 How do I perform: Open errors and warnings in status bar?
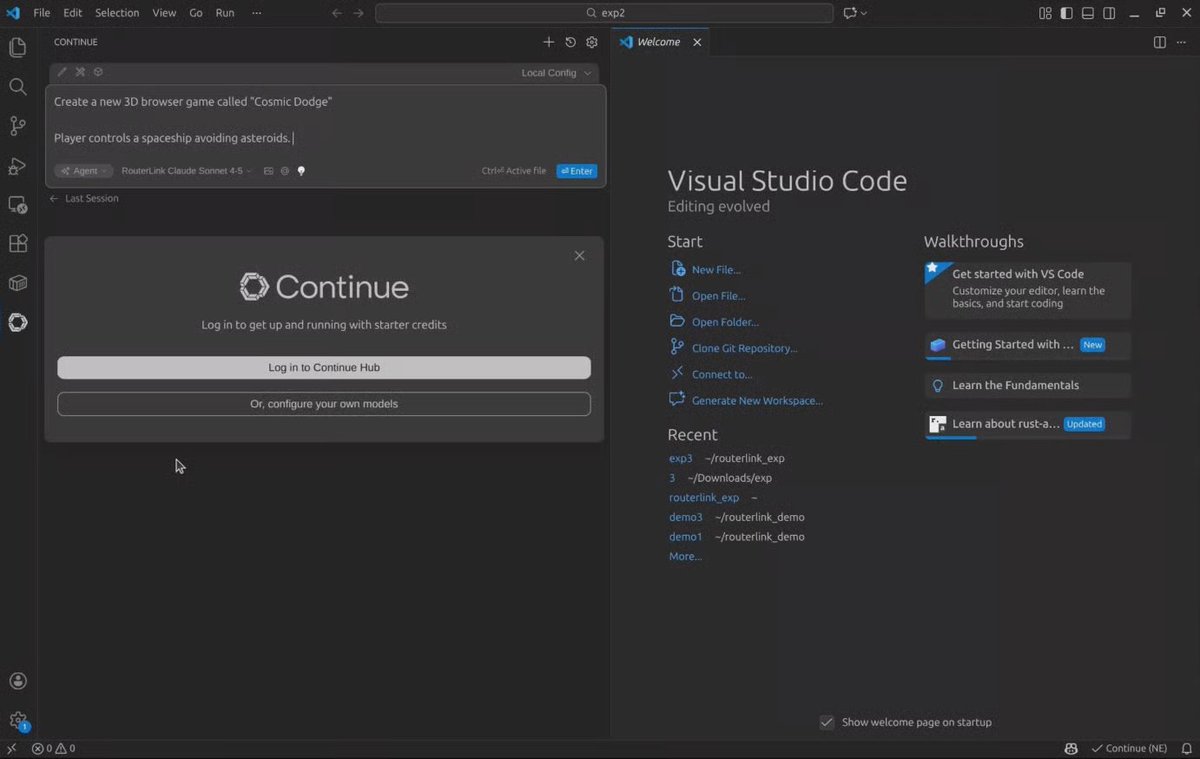53,748
